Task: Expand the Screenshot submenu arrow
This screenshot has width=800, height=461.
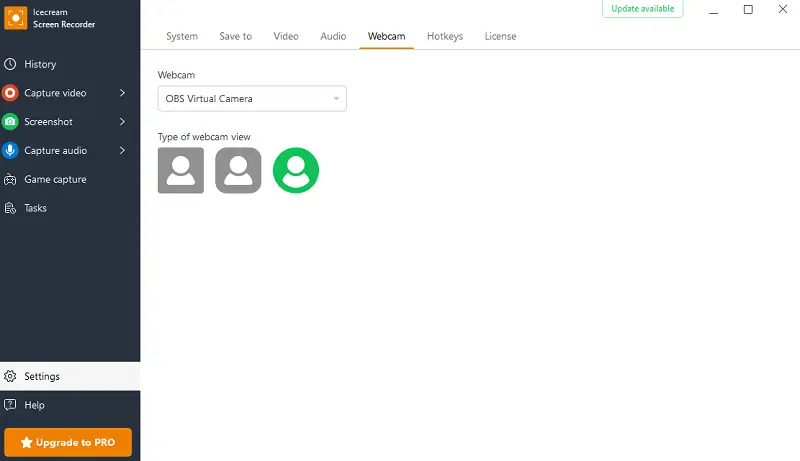Action: coord(122,122)
